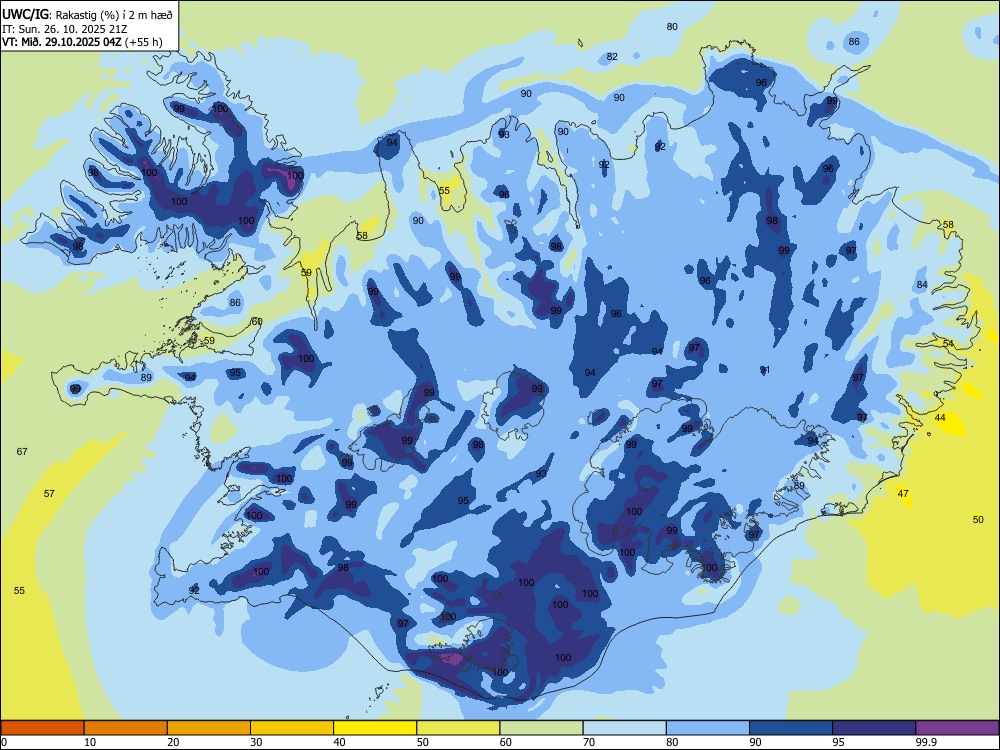1000x750 pixels.
Task: Pick the pale yellow-green 50–60 legend swatch
Action: [458, 728]
